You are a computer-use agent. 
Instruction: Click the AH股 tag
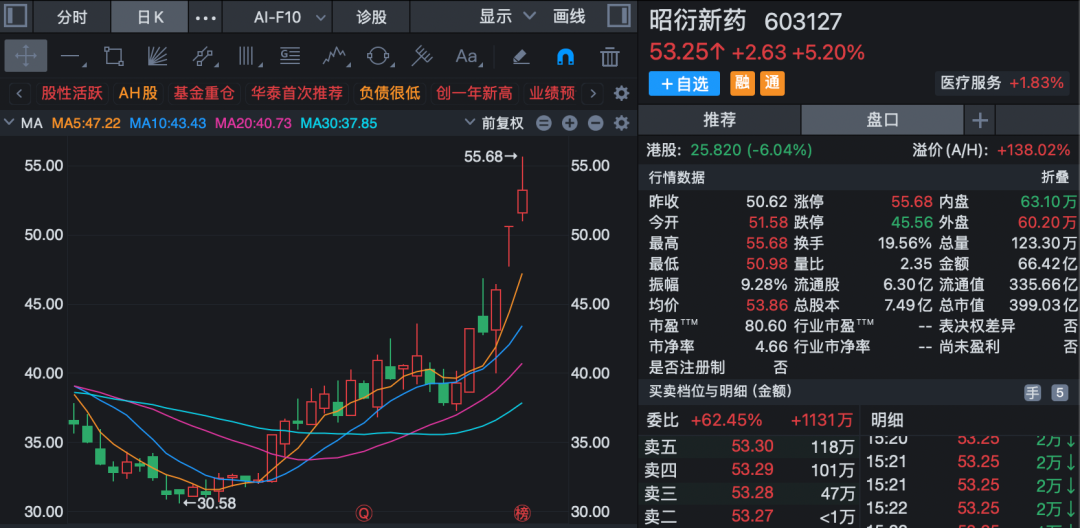(138, 93)
